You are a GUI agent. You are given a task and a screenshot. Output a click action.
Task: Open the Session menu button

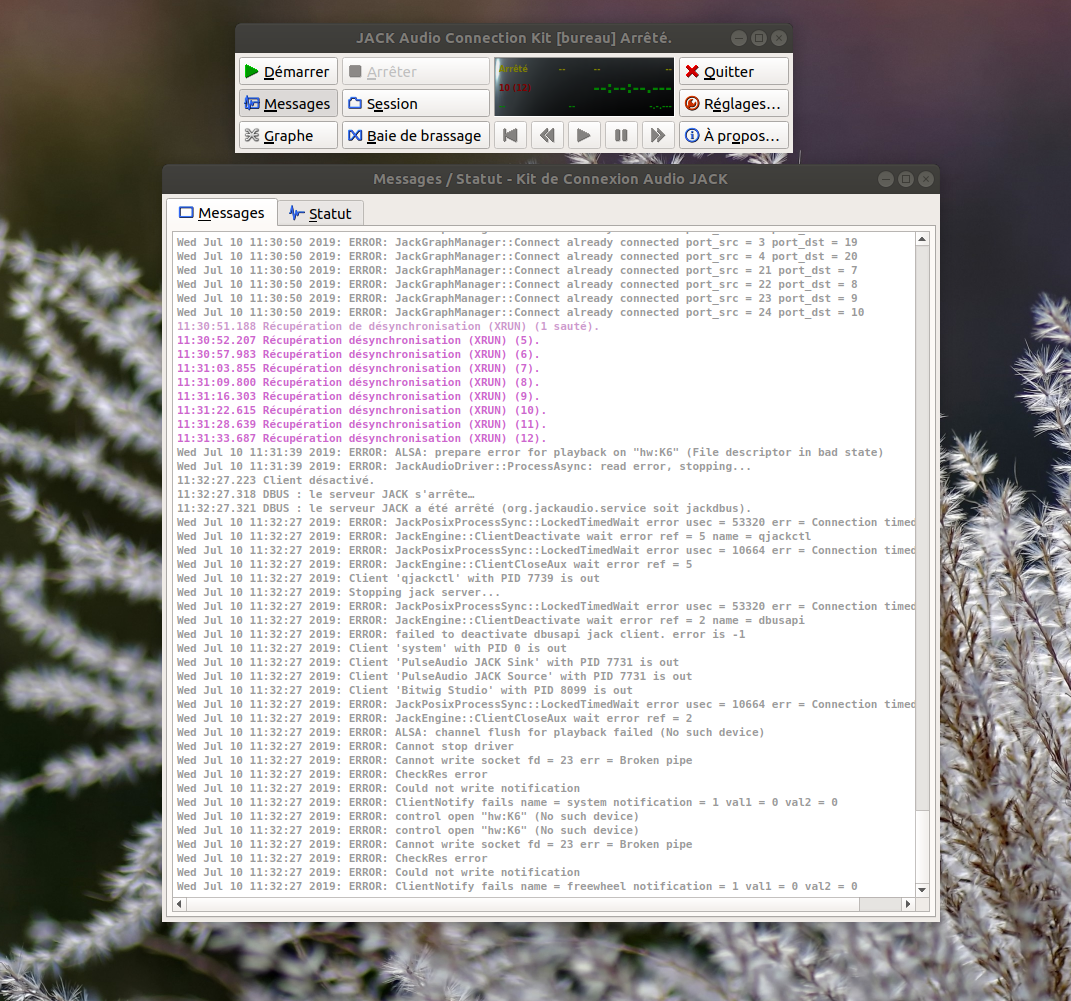(x=416, y=104)
